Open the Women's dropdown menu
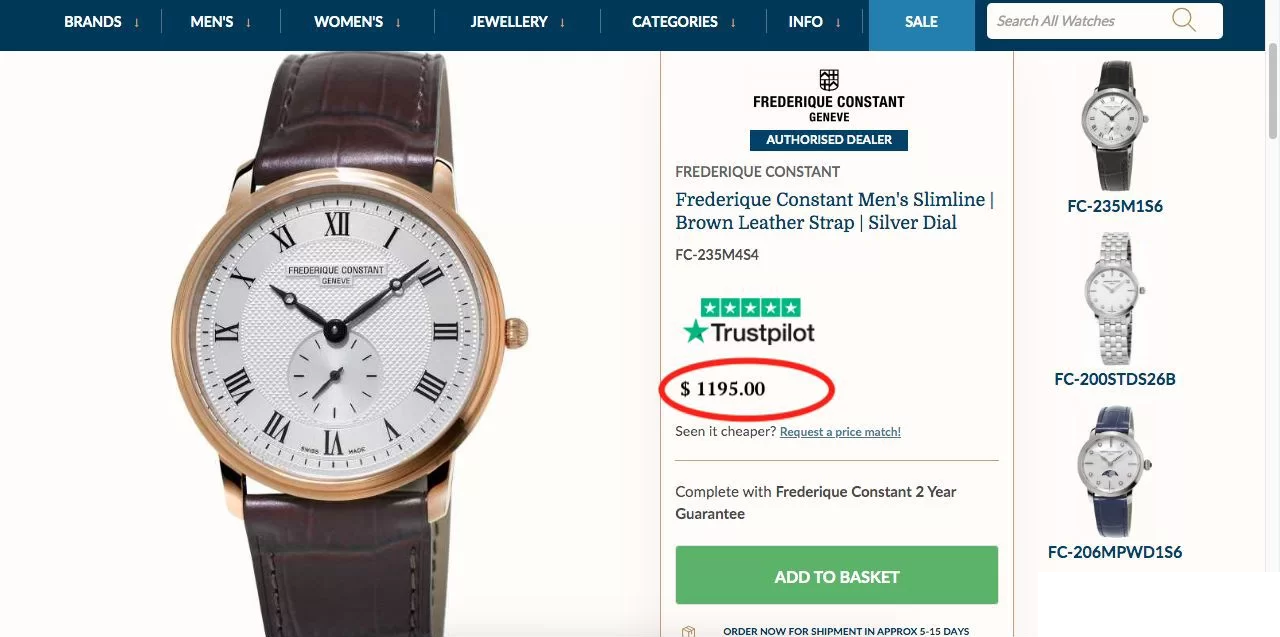Screen dimensions: 1280x637 358,21
